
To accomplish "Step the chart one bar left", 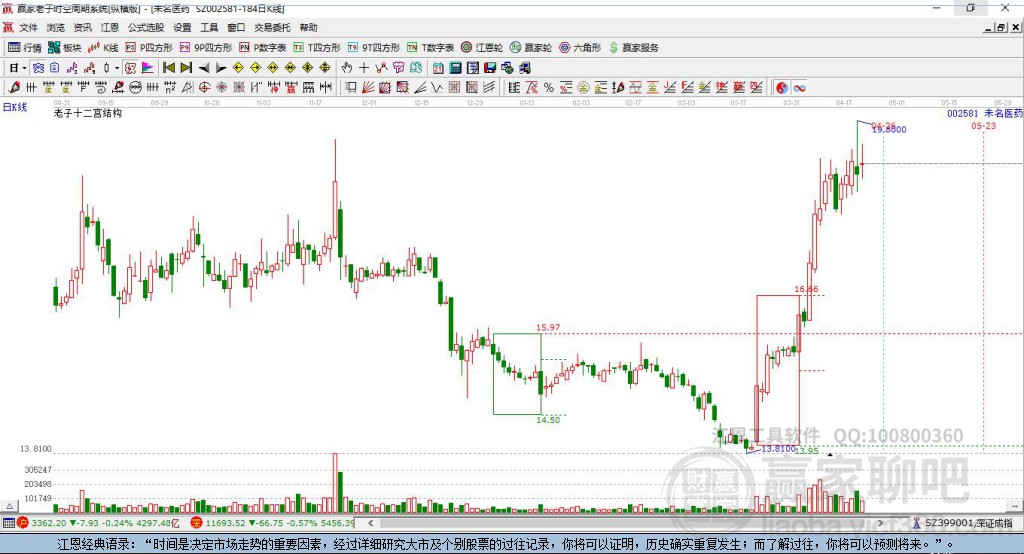I will coord(204,68).
